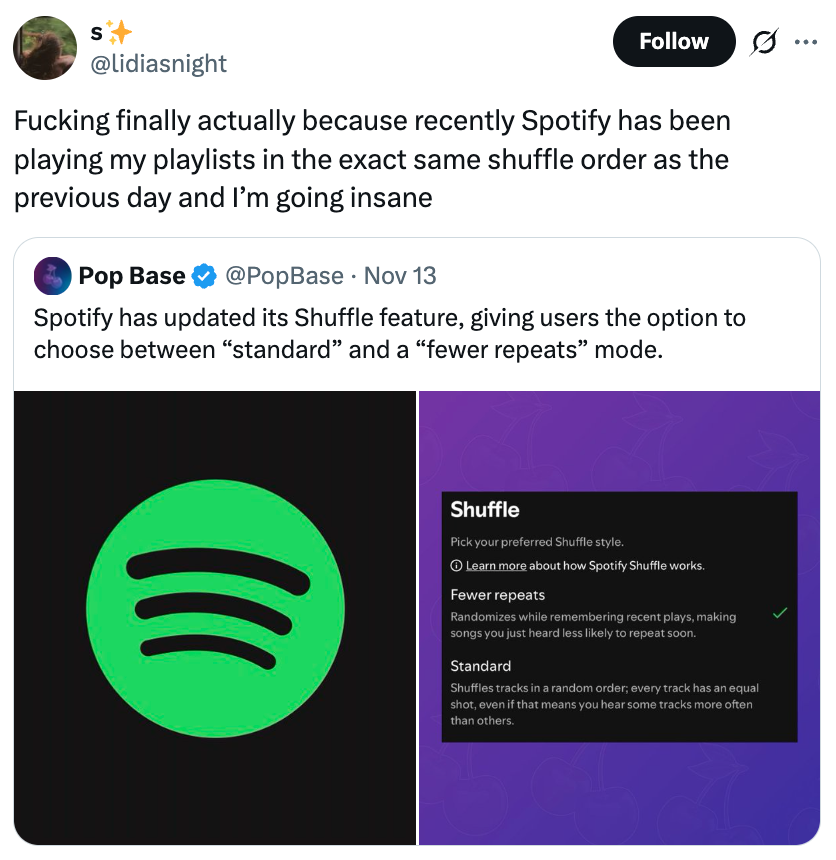
Task: Click the Follow button
Action: coord(673,42)
